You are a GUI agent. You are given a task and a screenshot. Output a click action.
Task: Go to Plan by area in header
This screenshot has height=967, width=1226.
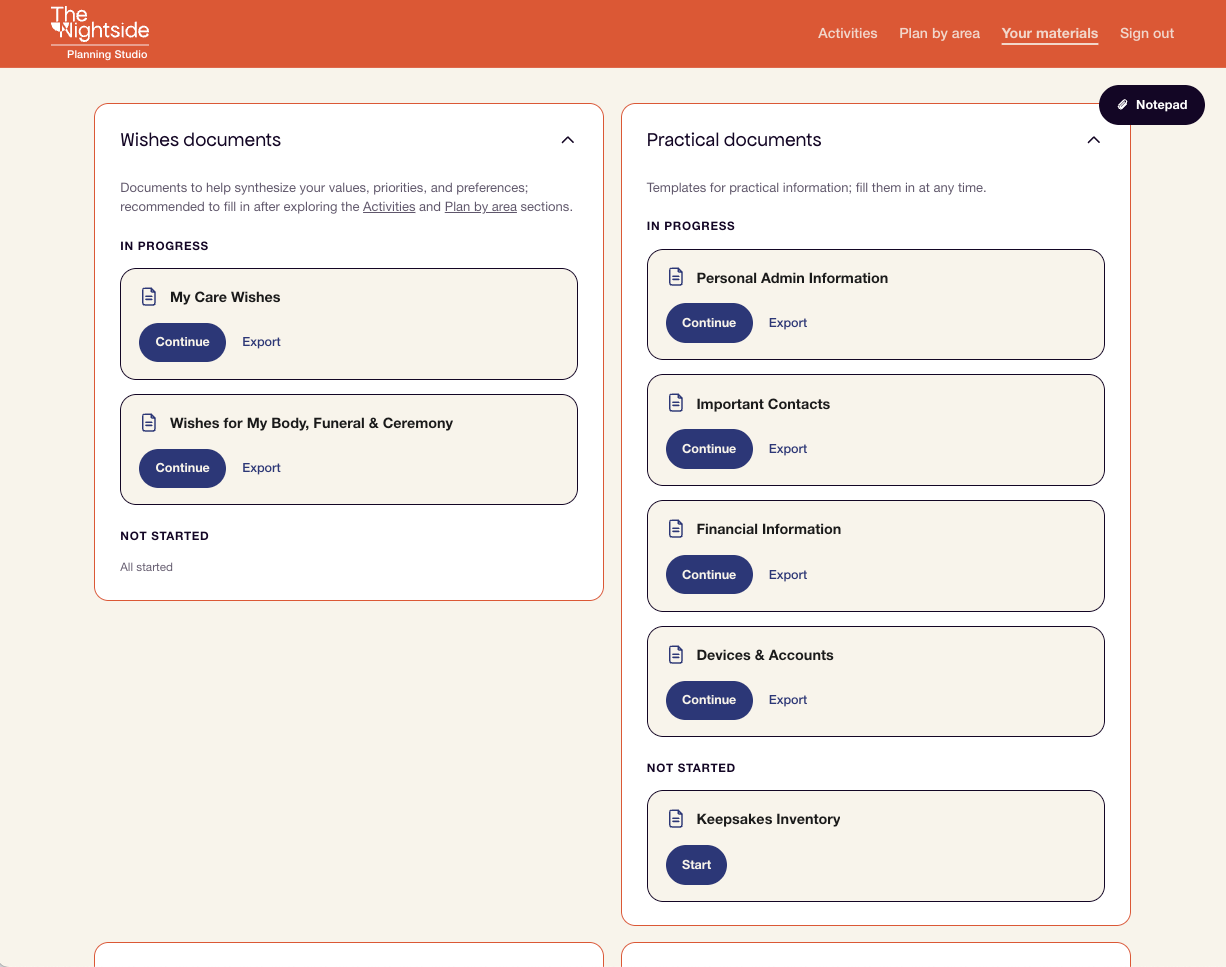pos(939,33)
